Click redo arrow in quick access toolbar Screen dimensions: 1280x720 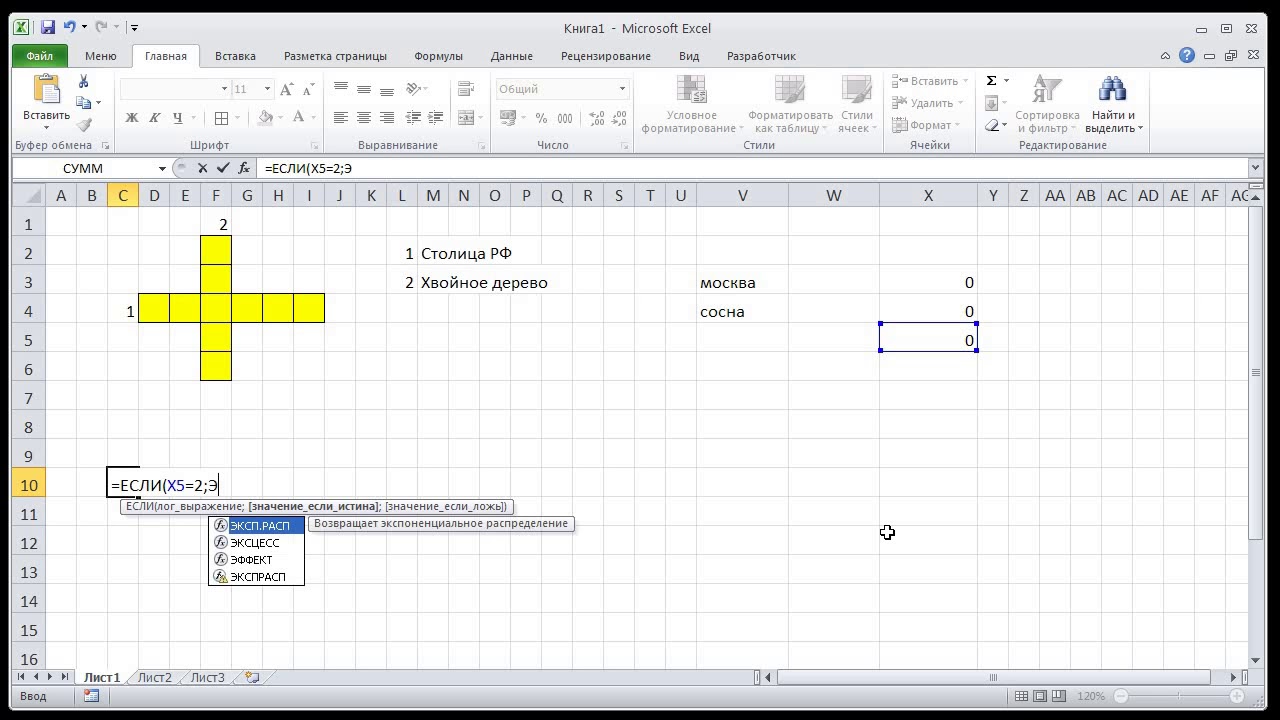102,28
